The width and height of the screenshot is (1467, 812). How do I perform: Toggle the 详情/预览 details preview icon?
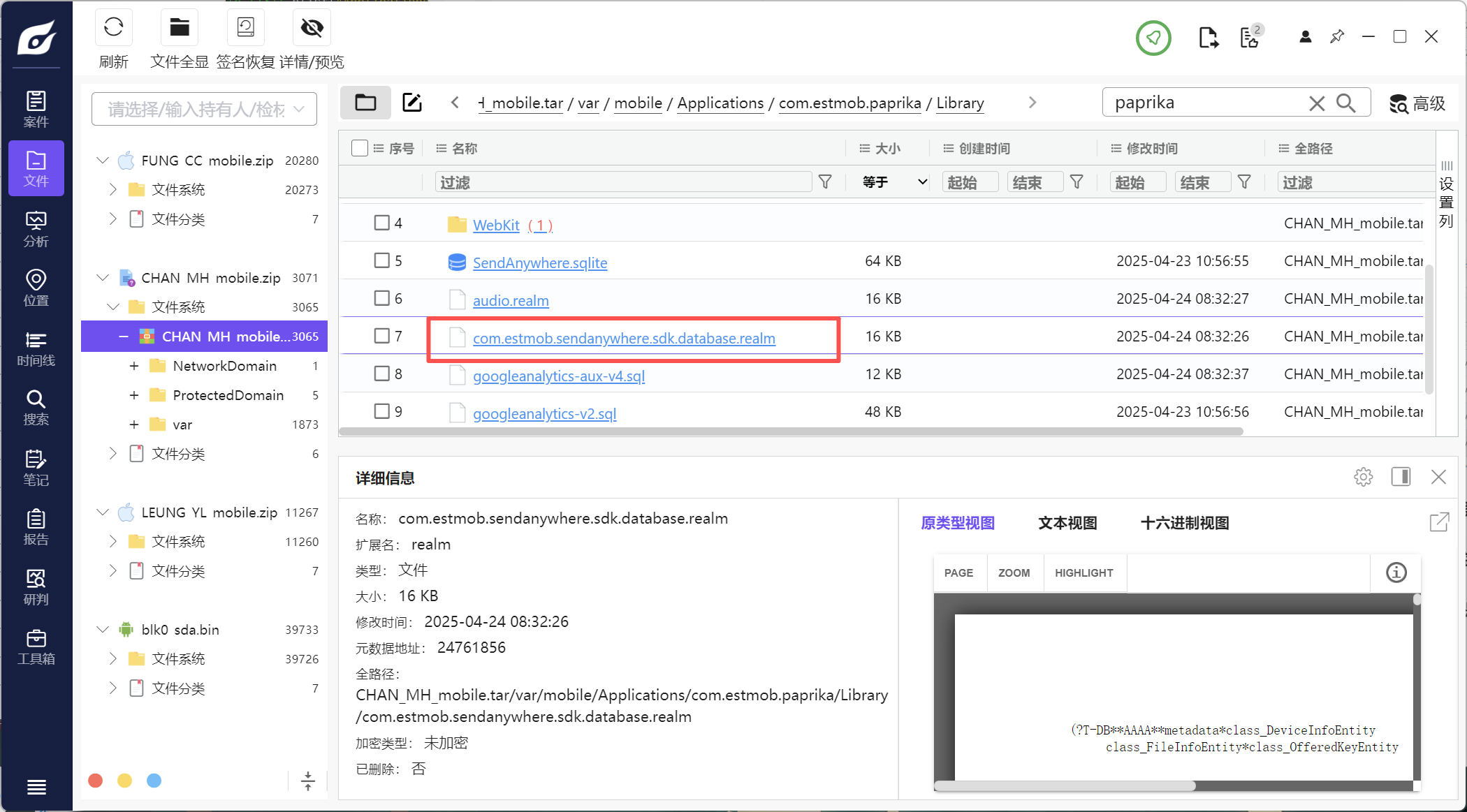312,28
